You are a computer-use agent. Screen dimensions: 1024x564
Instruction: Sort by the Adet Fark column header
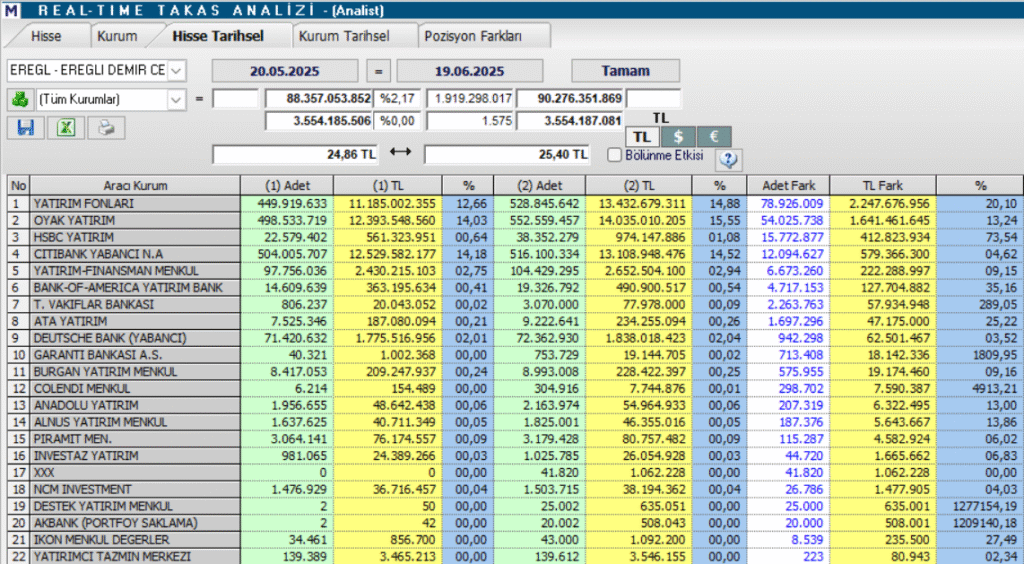tap(791, 185)
